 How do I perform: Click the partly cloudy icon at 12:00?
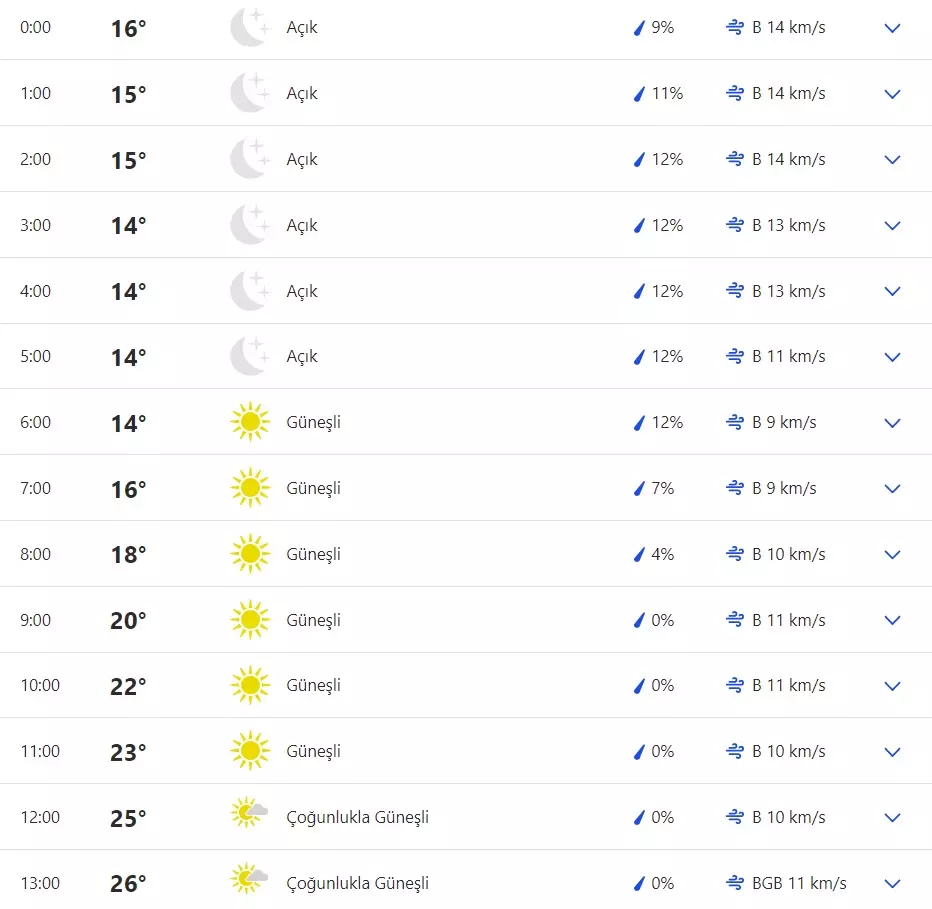pos(249,817)
